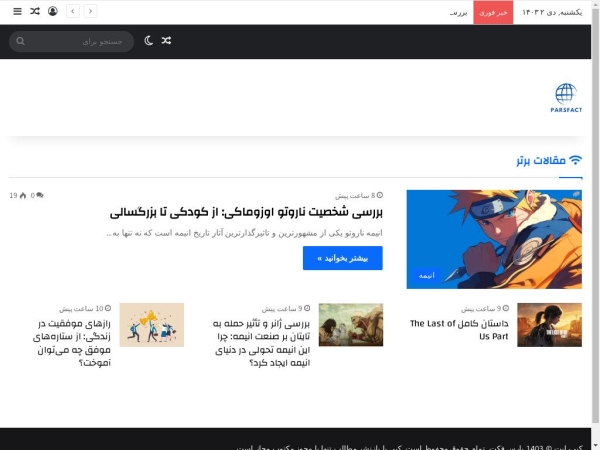Open the Naruto featured image
Screen dimensions: 600x450
click(494, 239)
